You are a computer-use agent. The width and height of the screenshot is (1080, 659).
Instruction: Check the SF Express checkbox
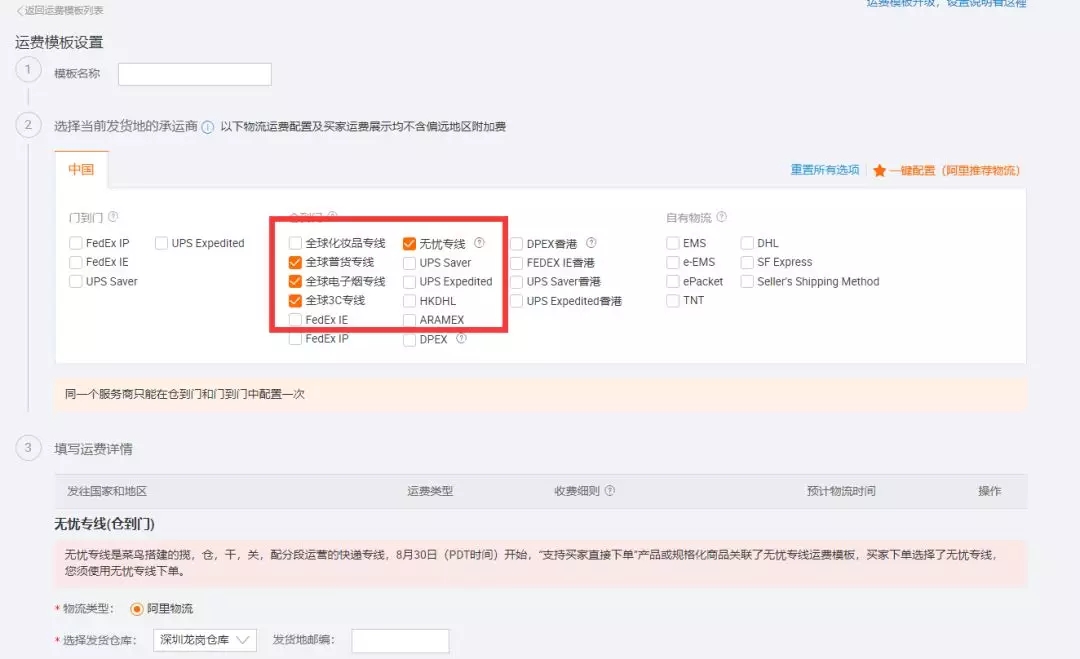(x=747, y=262)
